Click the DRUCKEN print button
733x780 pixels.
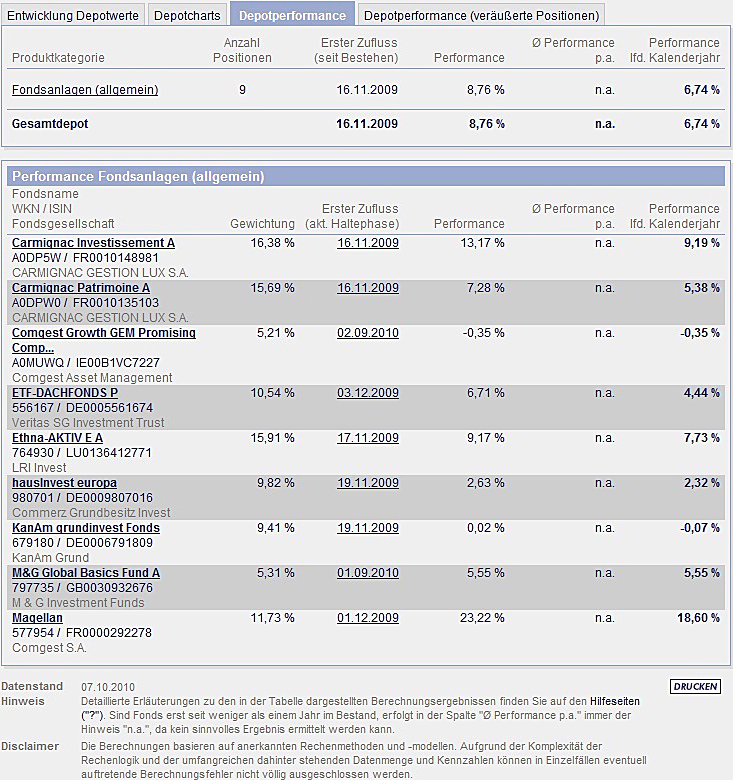coord(695,686)
